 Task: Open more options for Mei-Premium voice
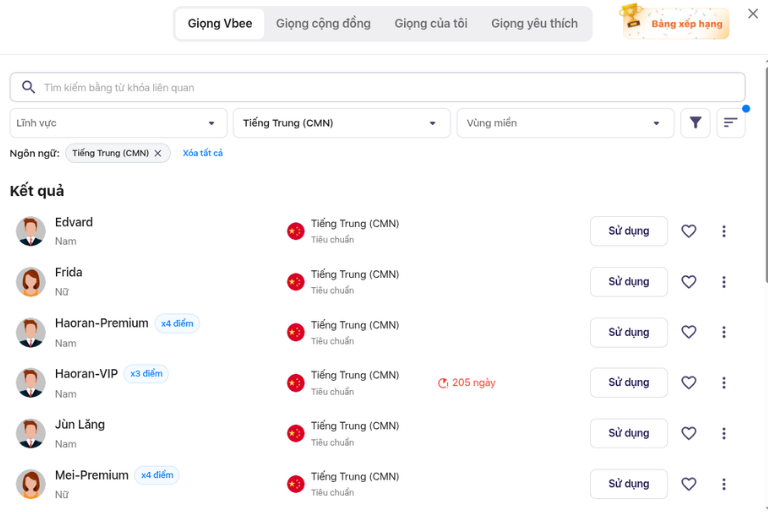[x=724, y=484]
